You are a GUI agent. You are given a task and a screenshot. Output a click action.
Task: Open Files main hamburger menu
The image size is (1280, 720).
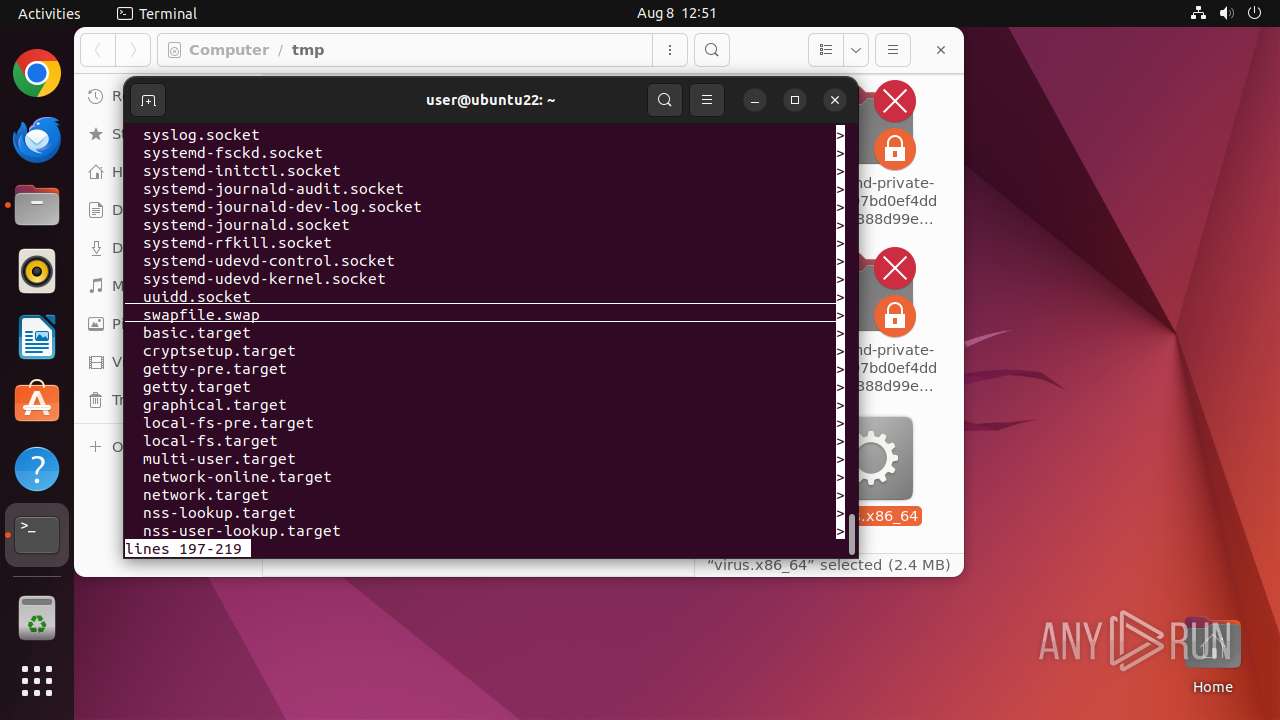click(x=893, y=50)
